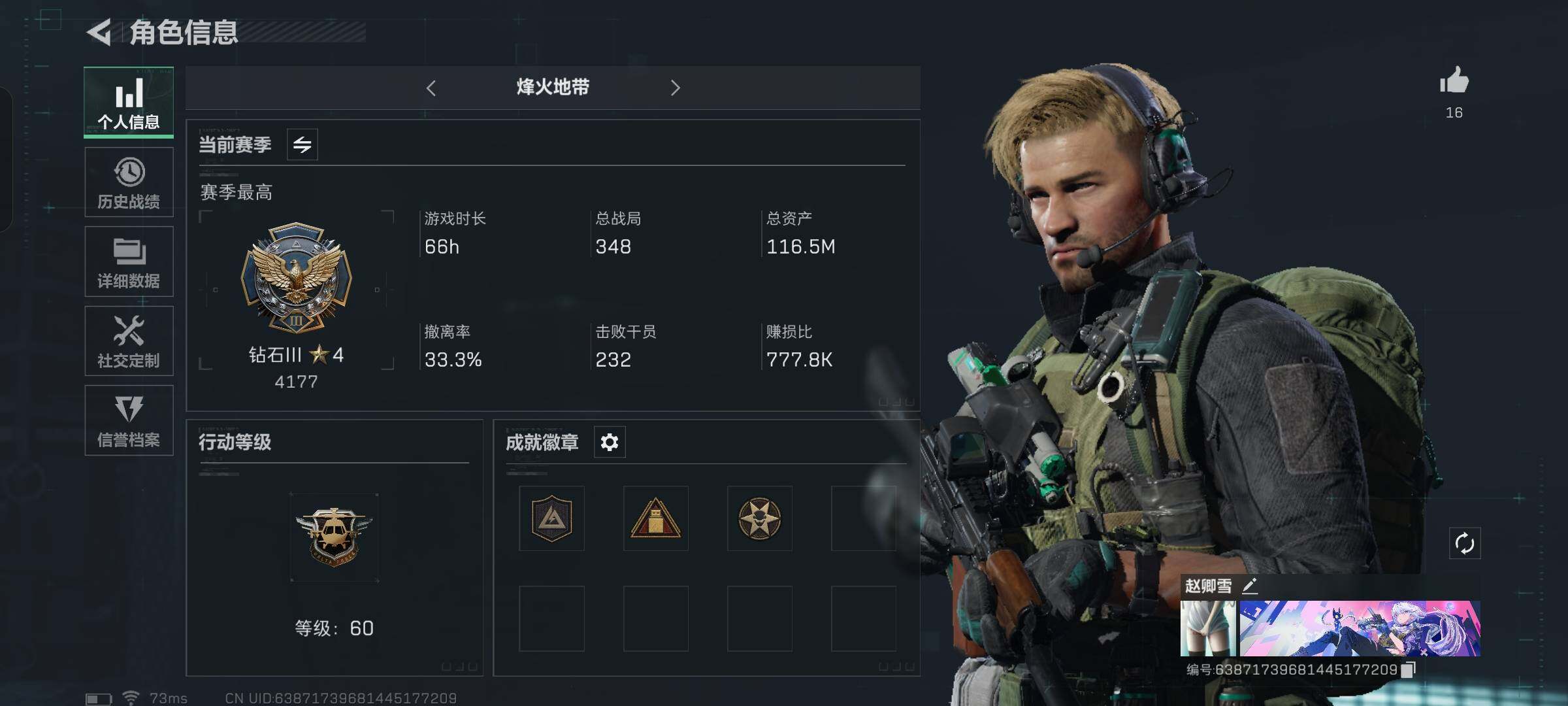Open the 行动等级 helicopter badge
The height and width of the screenshot is (706, 1568).
(334, 537)
